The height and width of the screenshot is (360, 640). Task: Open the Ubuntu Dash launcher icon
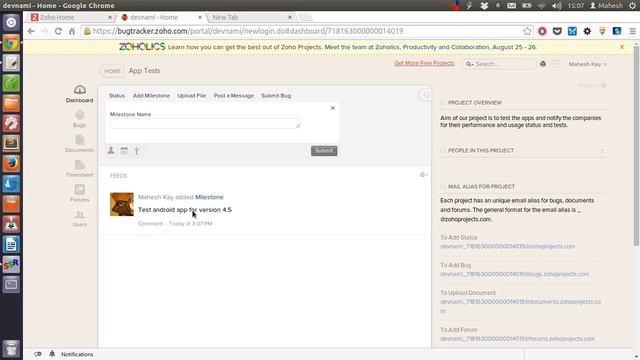point(11,22)
